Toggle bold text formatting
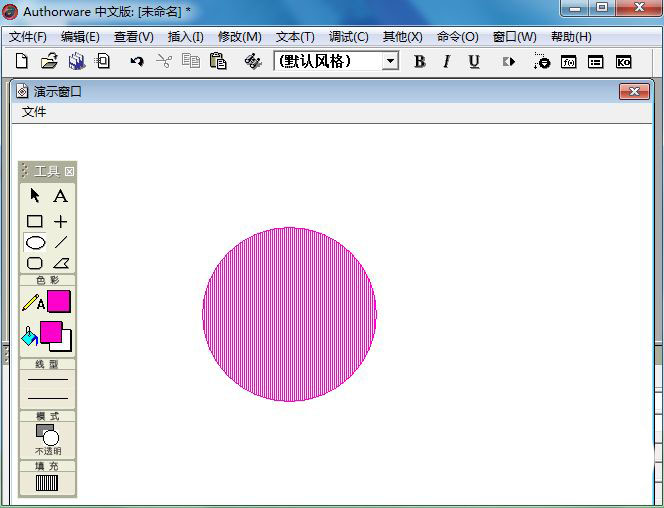The height and width of the screenshot is (508, 664). click(419, 61)
